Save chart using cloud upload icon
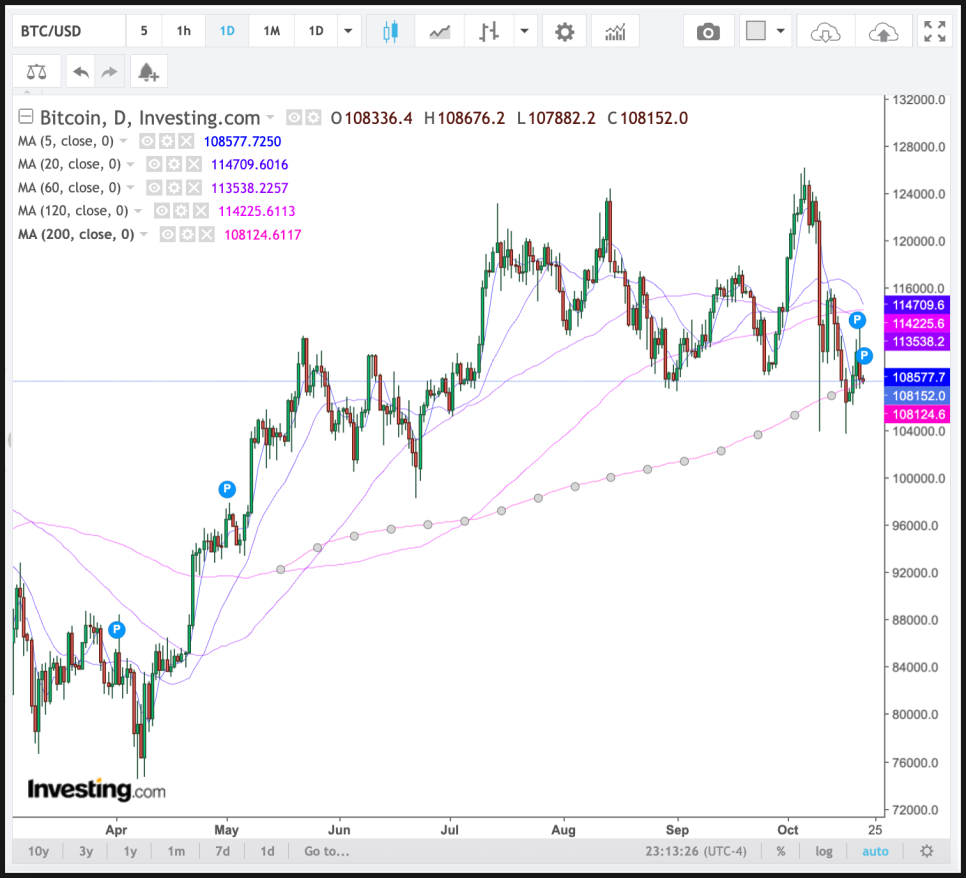 (x=883, y=31)
